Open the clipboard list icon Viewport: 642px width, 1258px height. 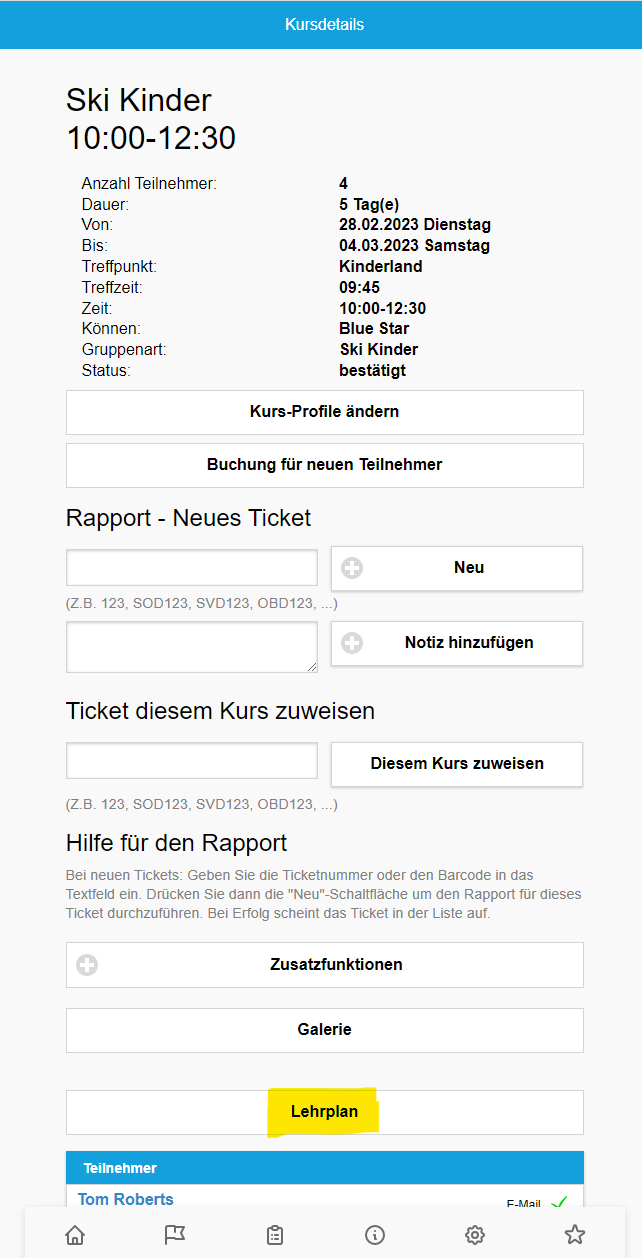[x=275, y=1235]
